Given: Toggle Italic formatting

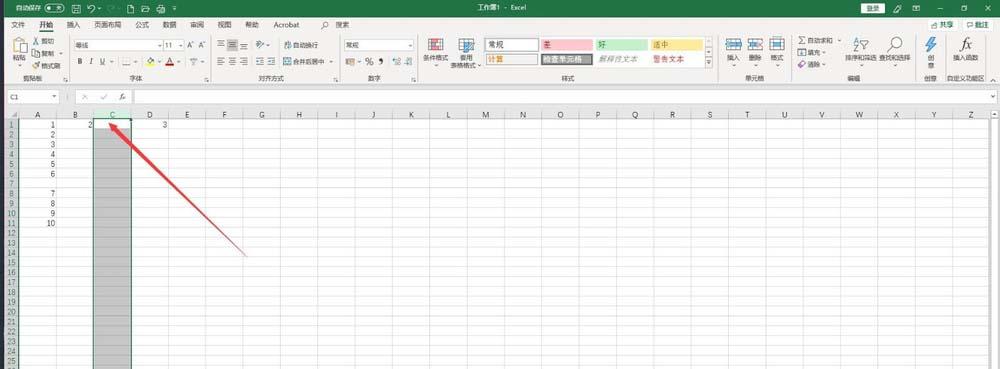Looking at the screenshot, I should (x=91, y=62).
